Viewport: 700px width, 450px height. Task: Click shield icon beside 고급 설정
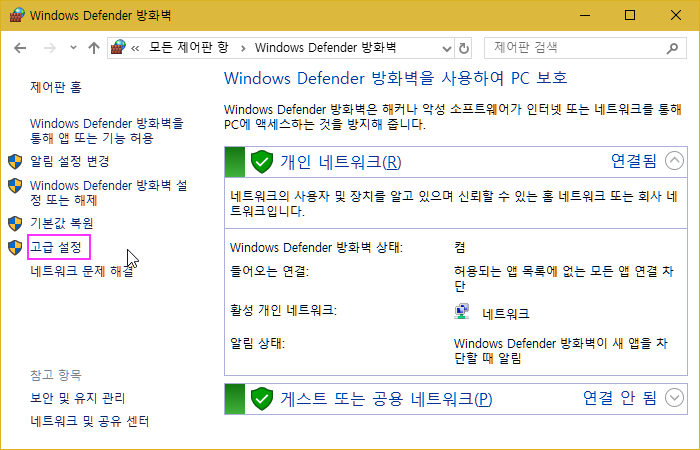(x=15, y=247)
